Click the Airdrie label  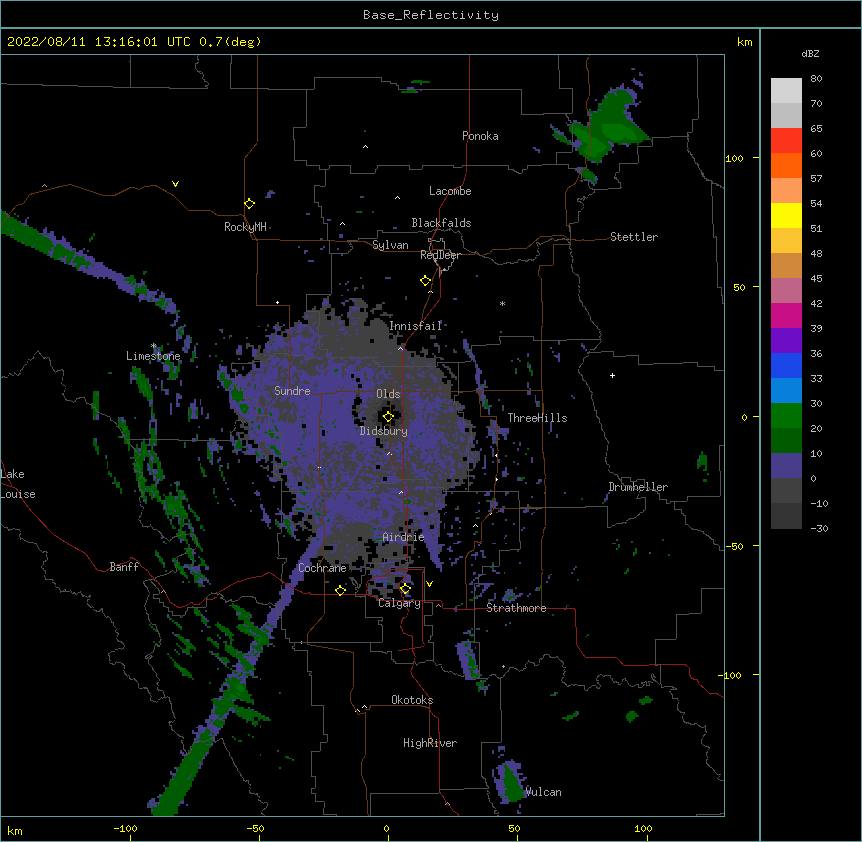tap(404, 537)
